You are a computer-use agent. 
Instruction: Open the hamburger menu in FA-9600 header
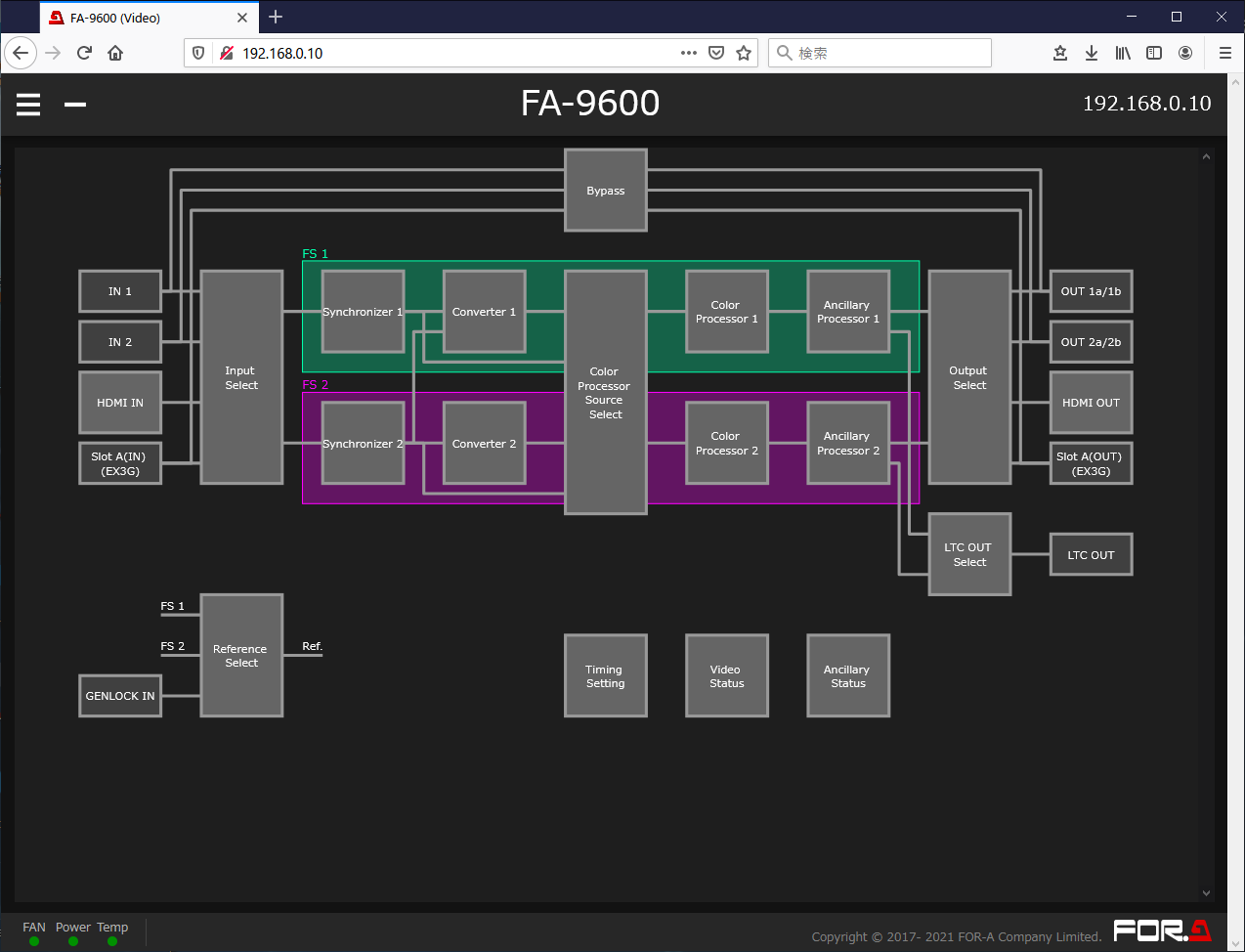coord(28,104)
